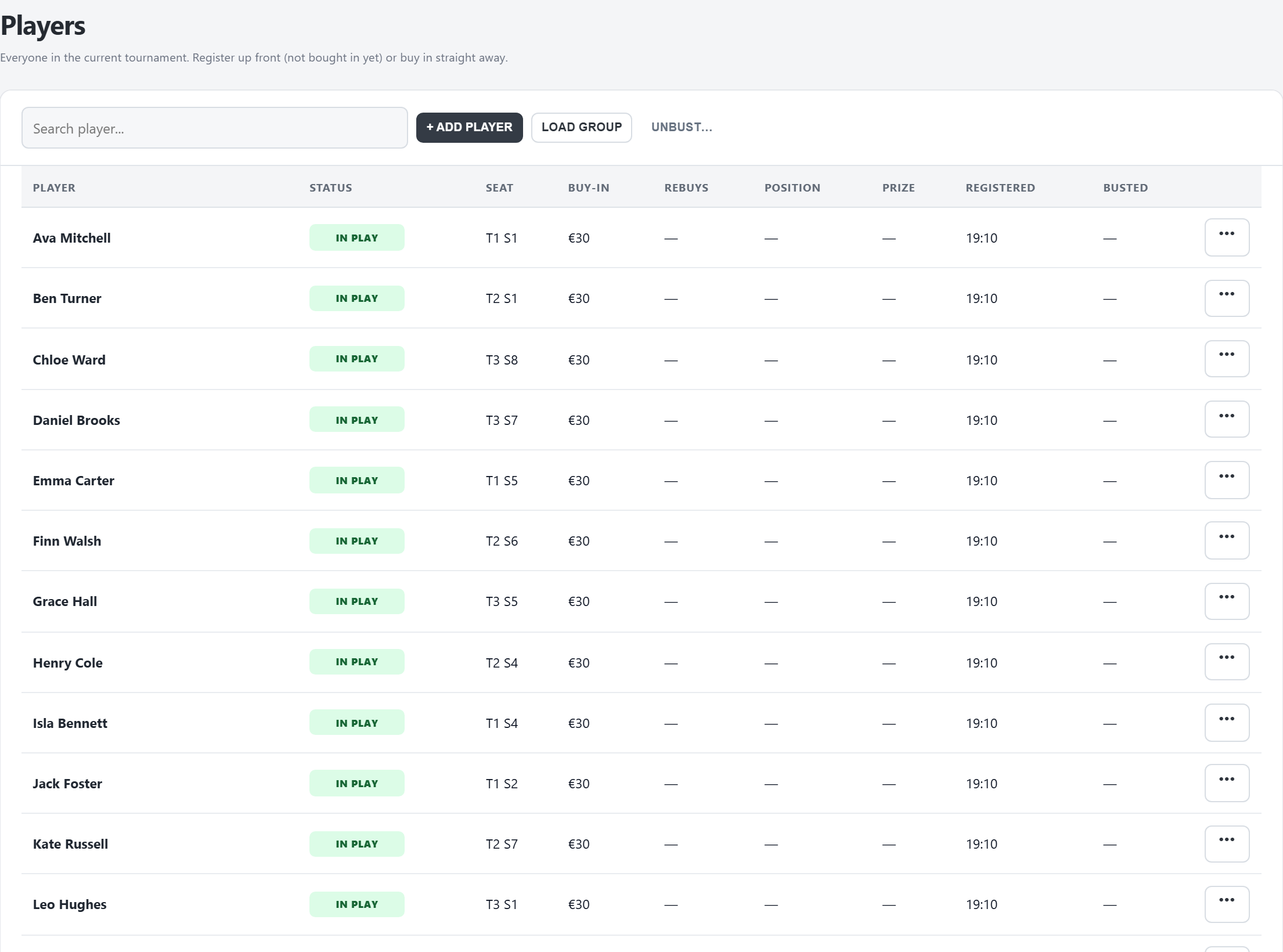1283x952 pixels.
Task: Select the Ava Mitchell player name
Action: [x=71, y=238]
